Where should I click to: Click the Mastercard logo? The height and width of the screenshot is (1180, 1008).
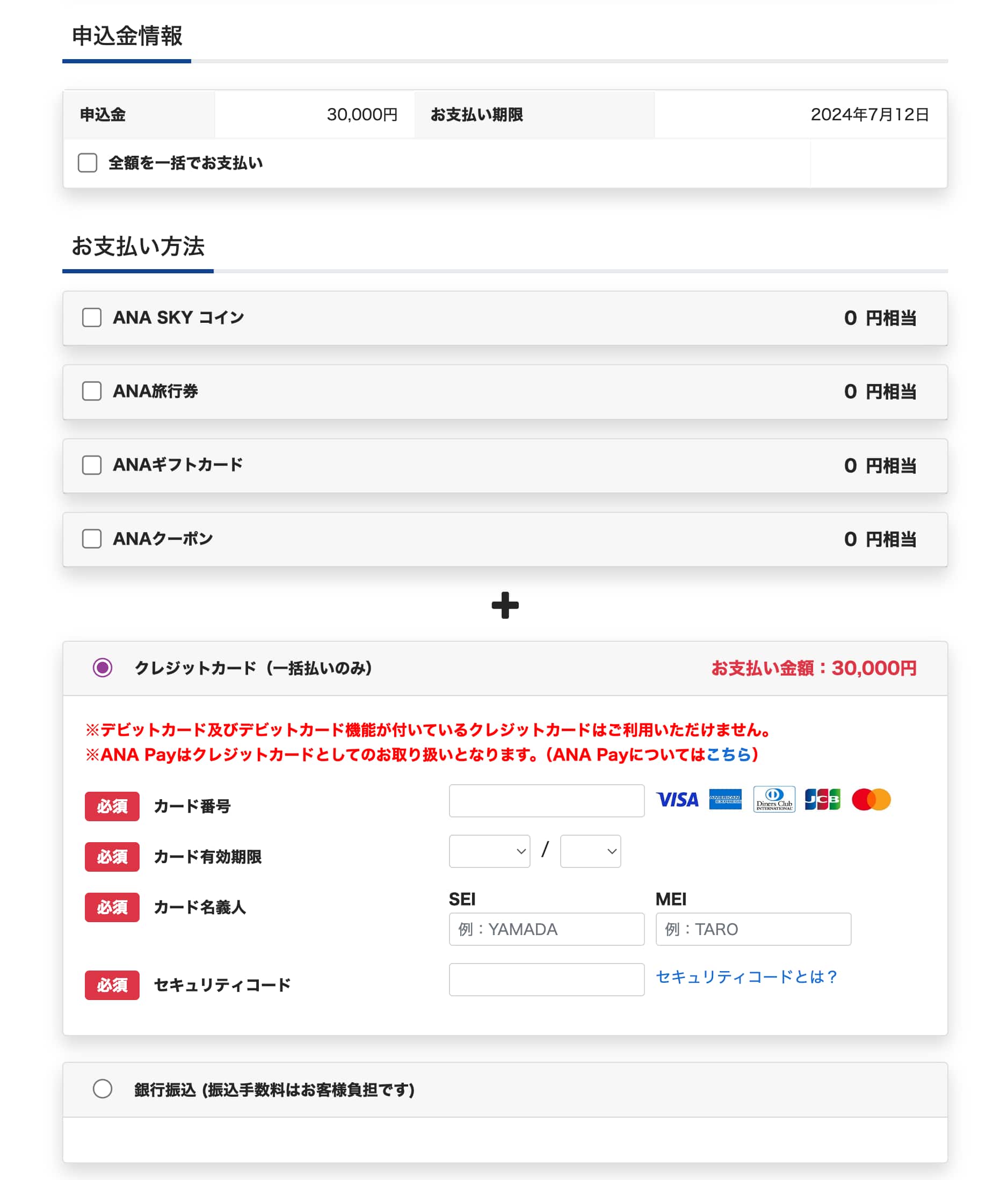871,800
